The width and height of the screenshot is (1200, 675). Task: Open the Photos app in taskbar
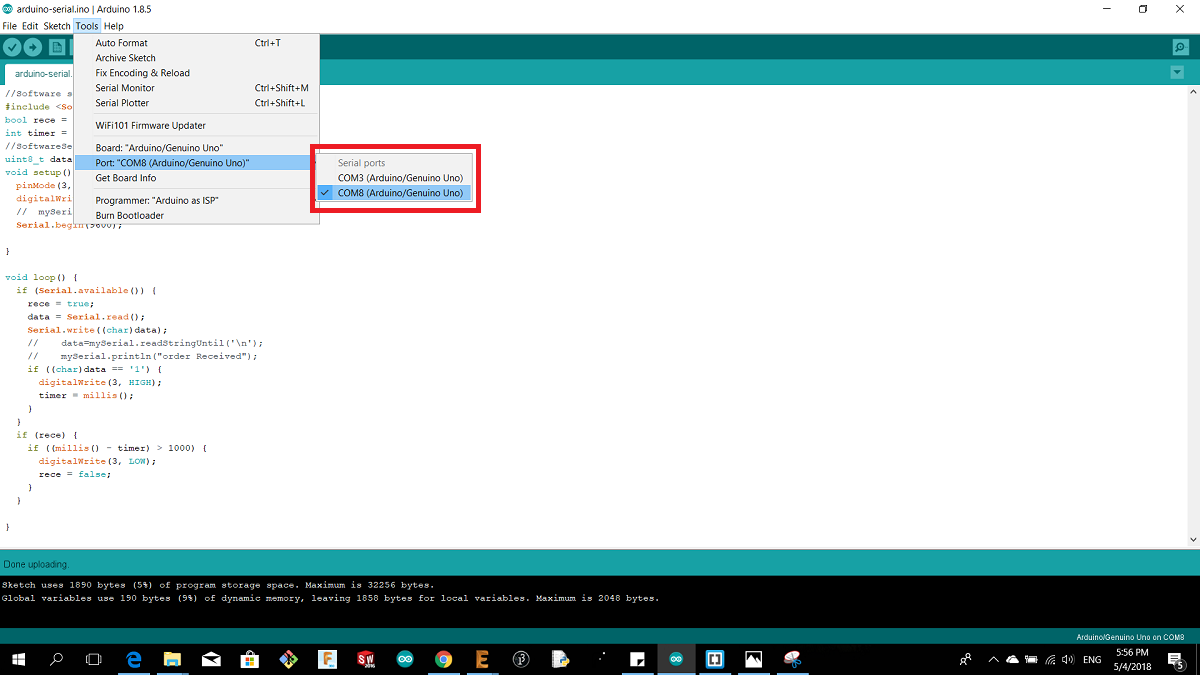pyautogui.click(x=754, y=660)
